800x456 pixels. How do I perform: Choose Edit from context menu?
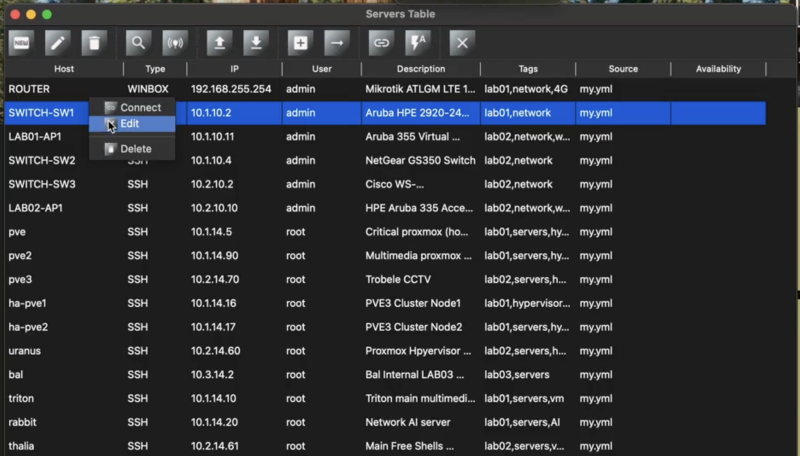pyautogui.click(x=132, y=124)
